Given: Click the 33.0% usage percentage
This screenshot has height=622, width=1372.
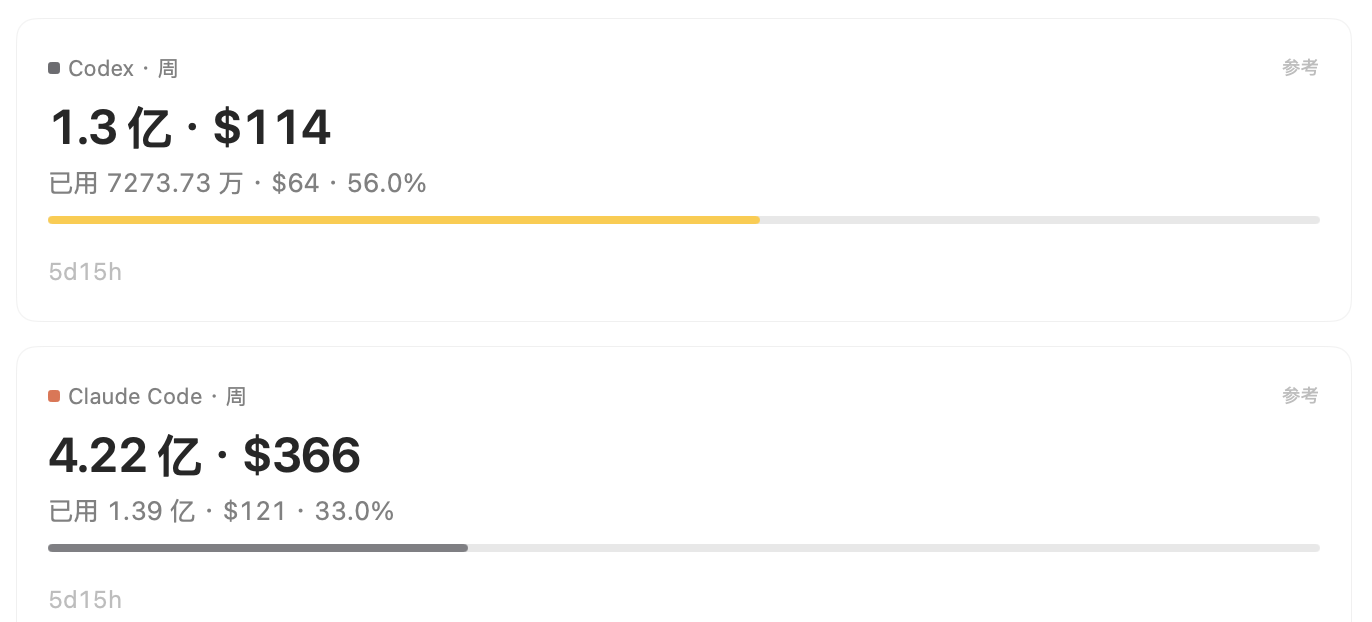Looking at the screenshot, I should click(x=355, y=511).
